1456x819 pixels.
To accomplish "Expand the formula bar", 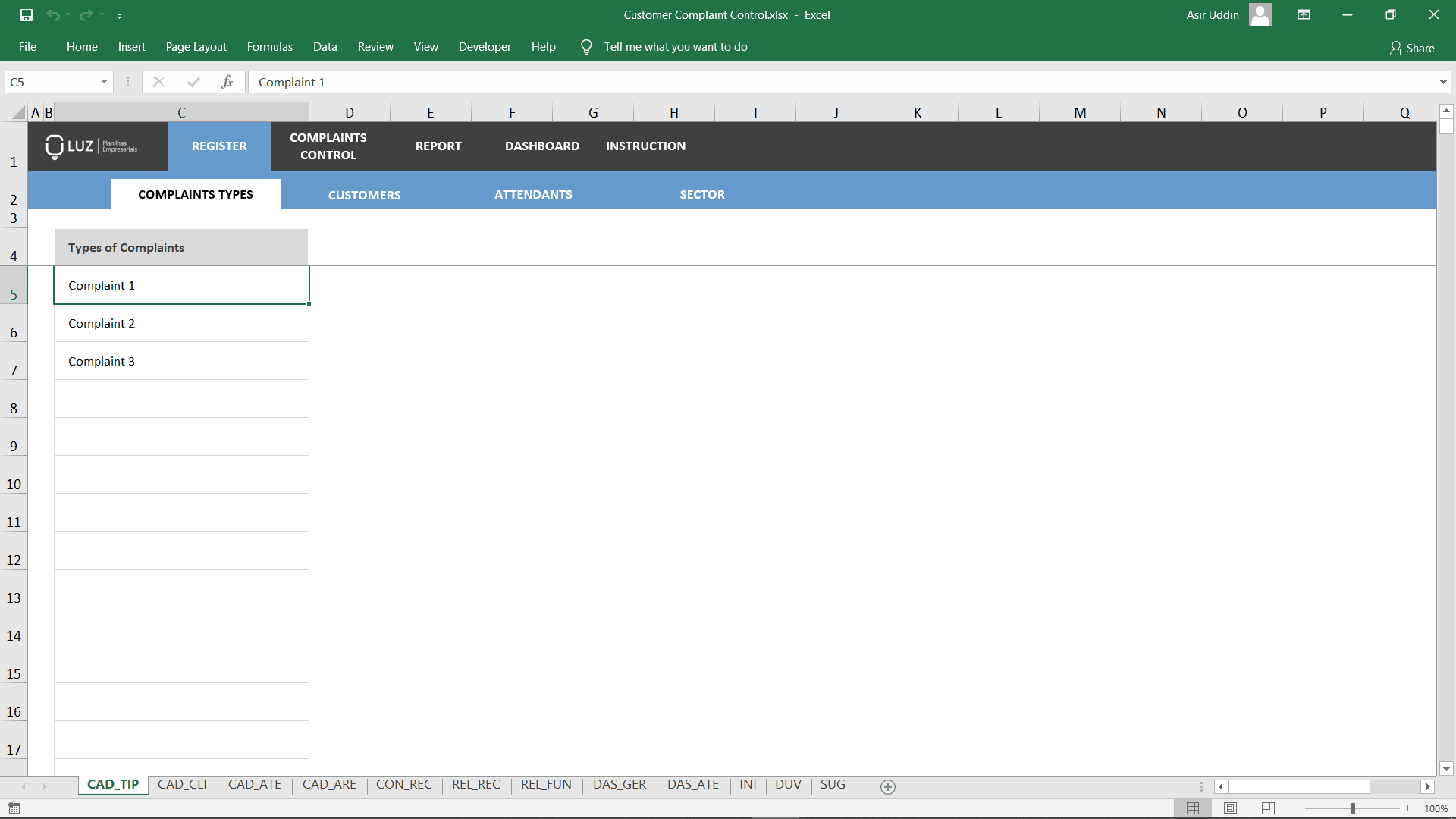I will click(1443, 82).
